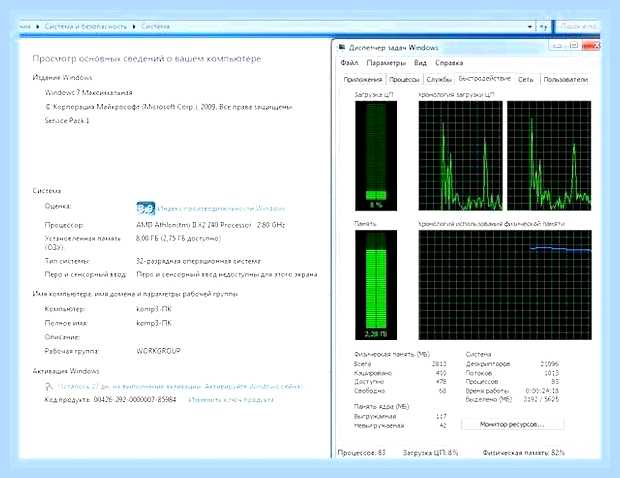Screen dimensions: 620x478
Task: Select komp3-ПК in the Компьютер row
Action: point(154,309)
